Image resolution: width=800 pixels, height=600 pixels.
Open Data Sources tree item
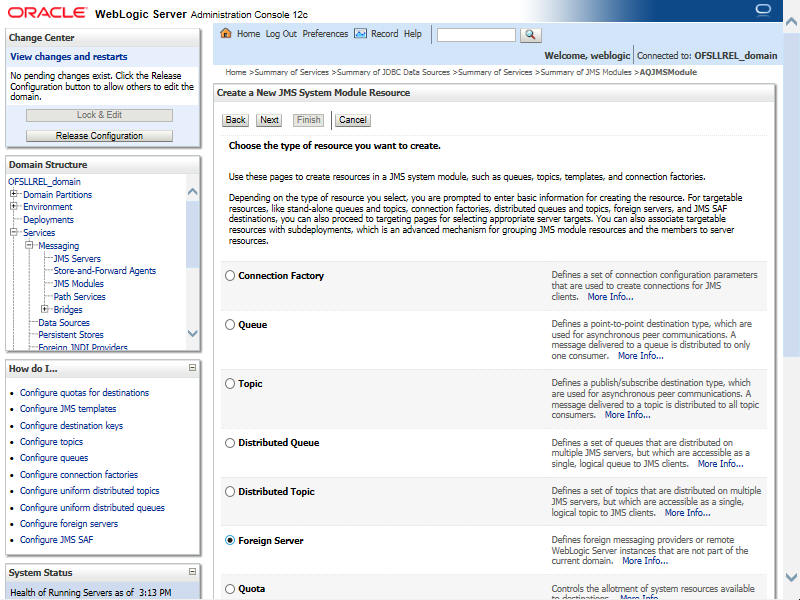click(64, 323)
